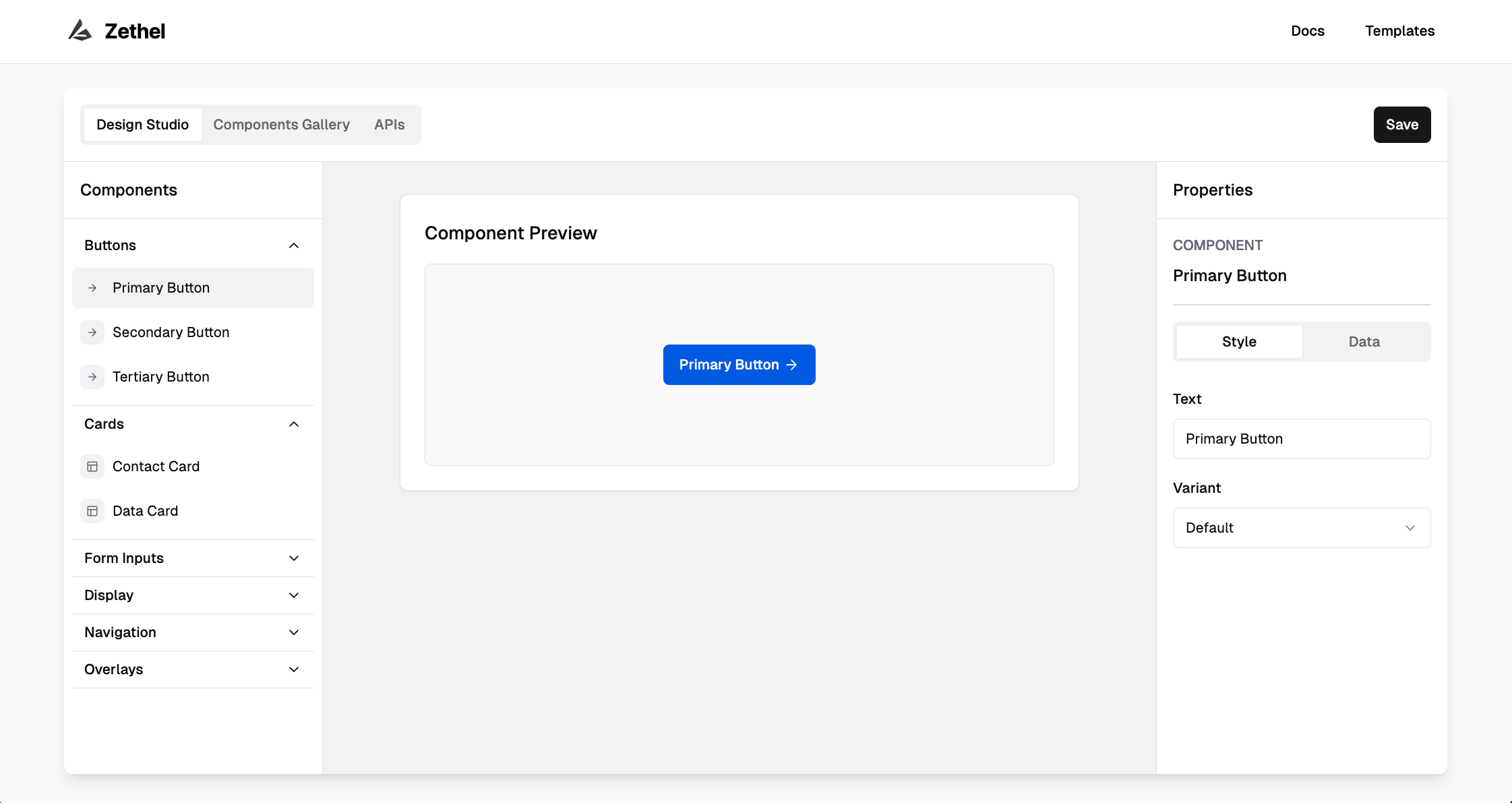Image resolution: width=1512 pixels, height=803 pixels.
Task: Click the Text input field
Action: (1301, 439)
